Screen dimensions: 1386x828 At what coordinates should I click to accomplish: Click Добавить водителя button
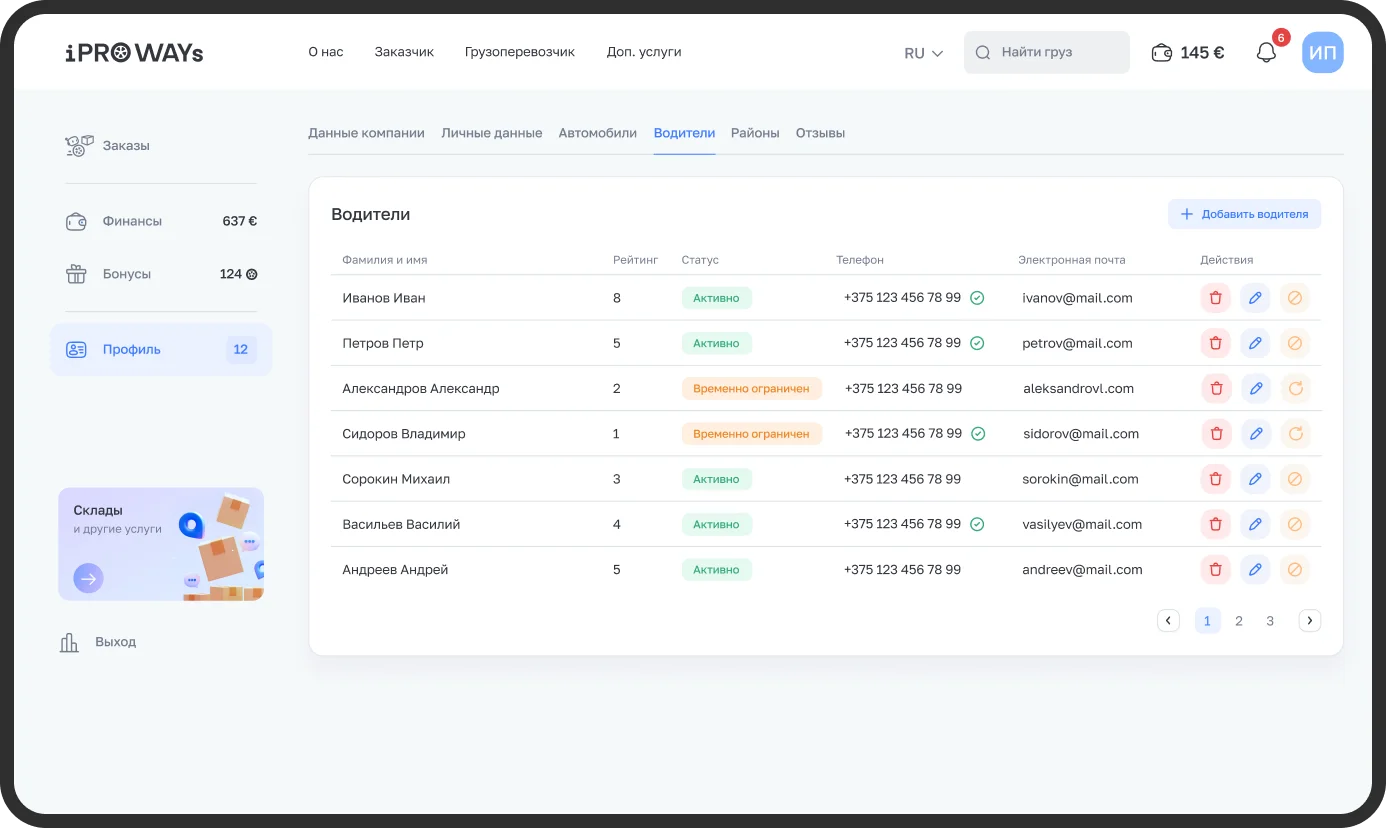(x=1244, y=214)
